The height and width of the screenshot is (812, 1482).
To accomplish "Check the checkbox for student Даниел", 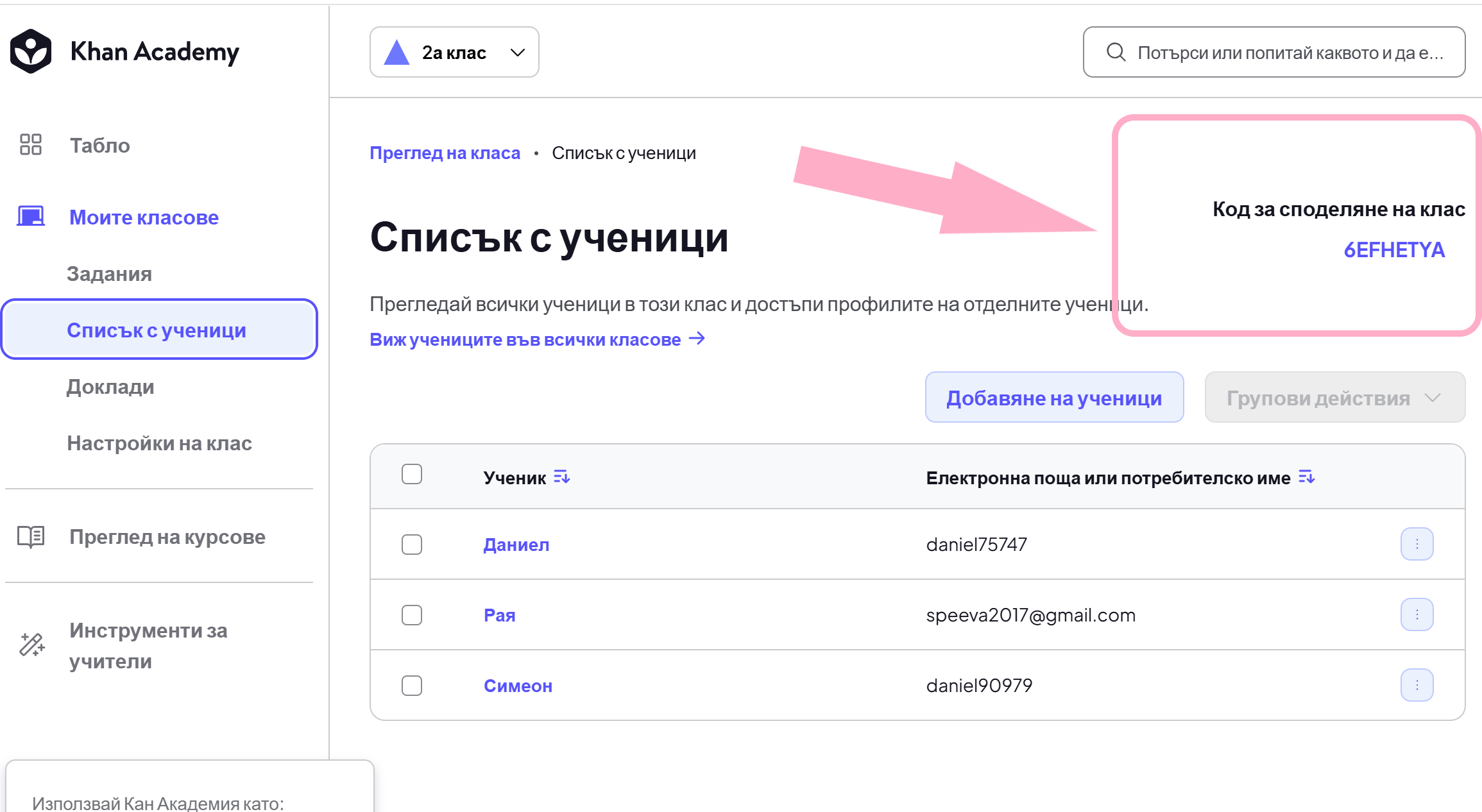I will [x=412, y=545].
